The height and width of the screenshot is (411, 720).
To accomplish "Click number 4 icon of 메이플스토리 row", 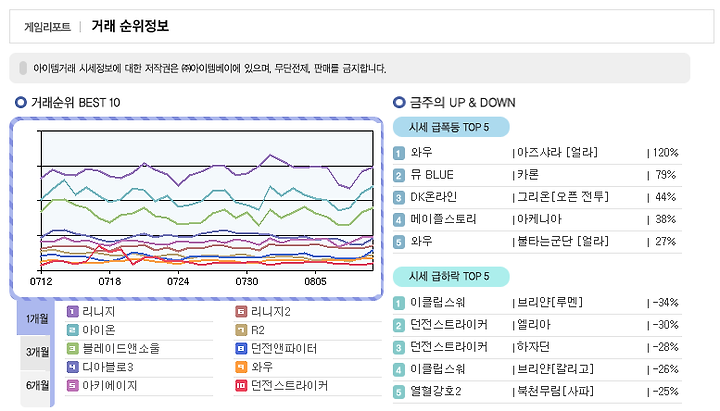I will click(399, 220).
